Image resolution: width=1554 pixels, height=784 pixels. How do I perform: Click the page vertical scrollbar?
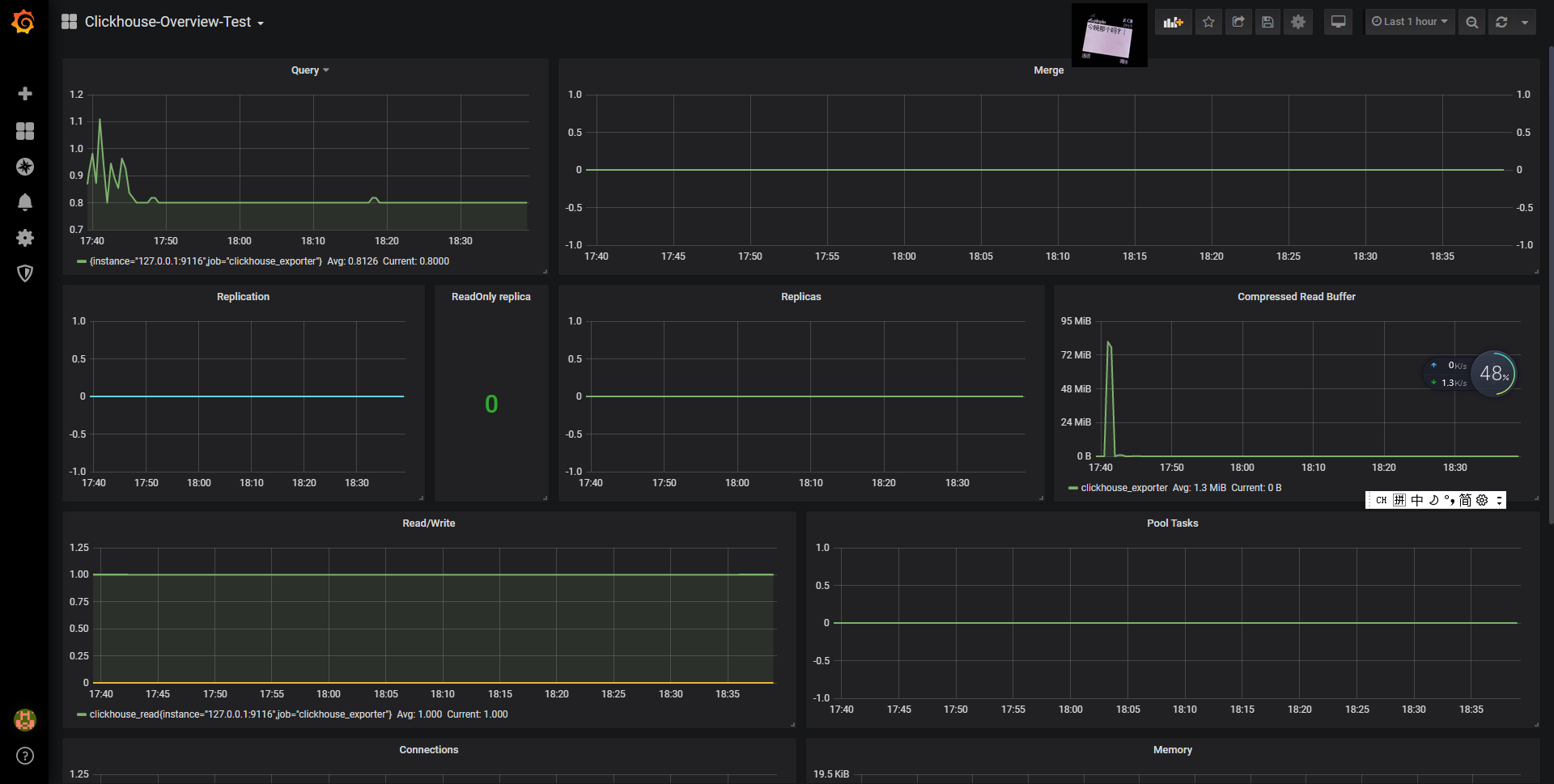[x=1550, y=283]
